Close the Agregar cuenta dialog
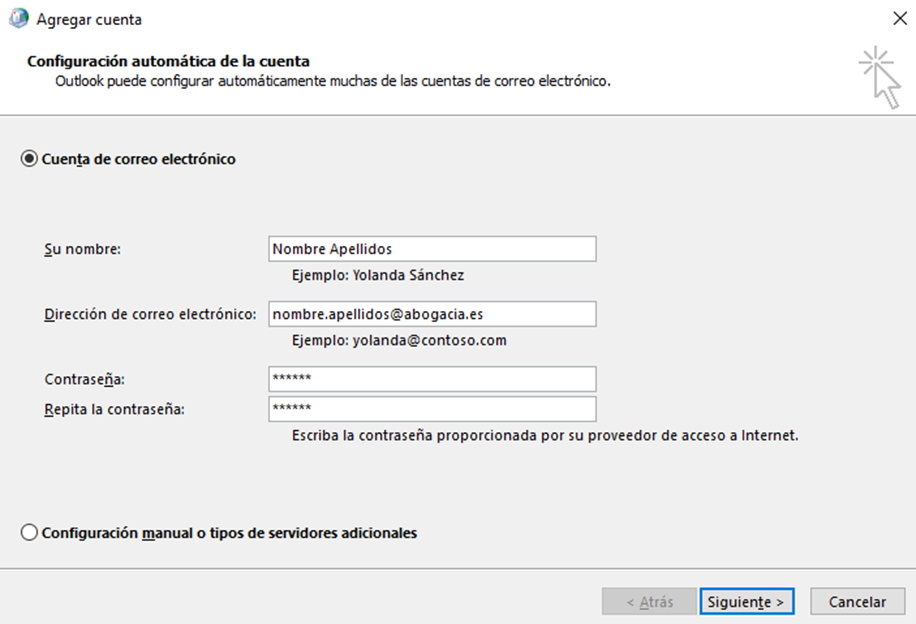 [x=898, y=18]
